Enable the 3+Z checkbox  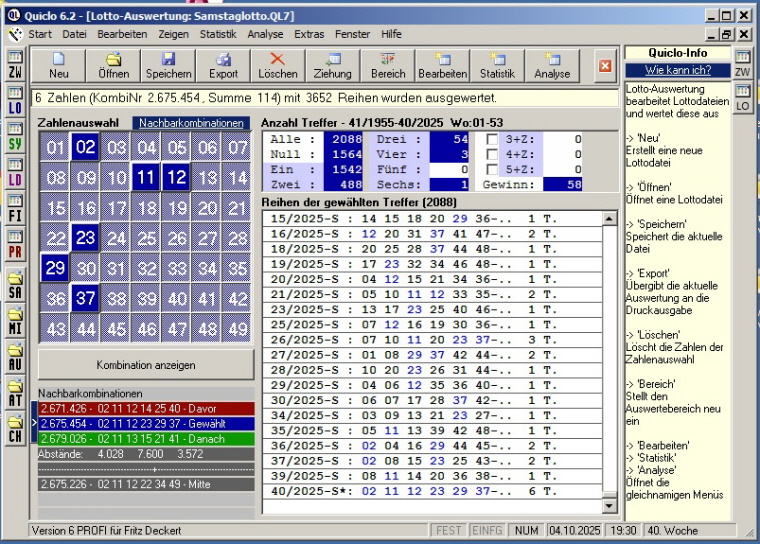coord(492,140)
